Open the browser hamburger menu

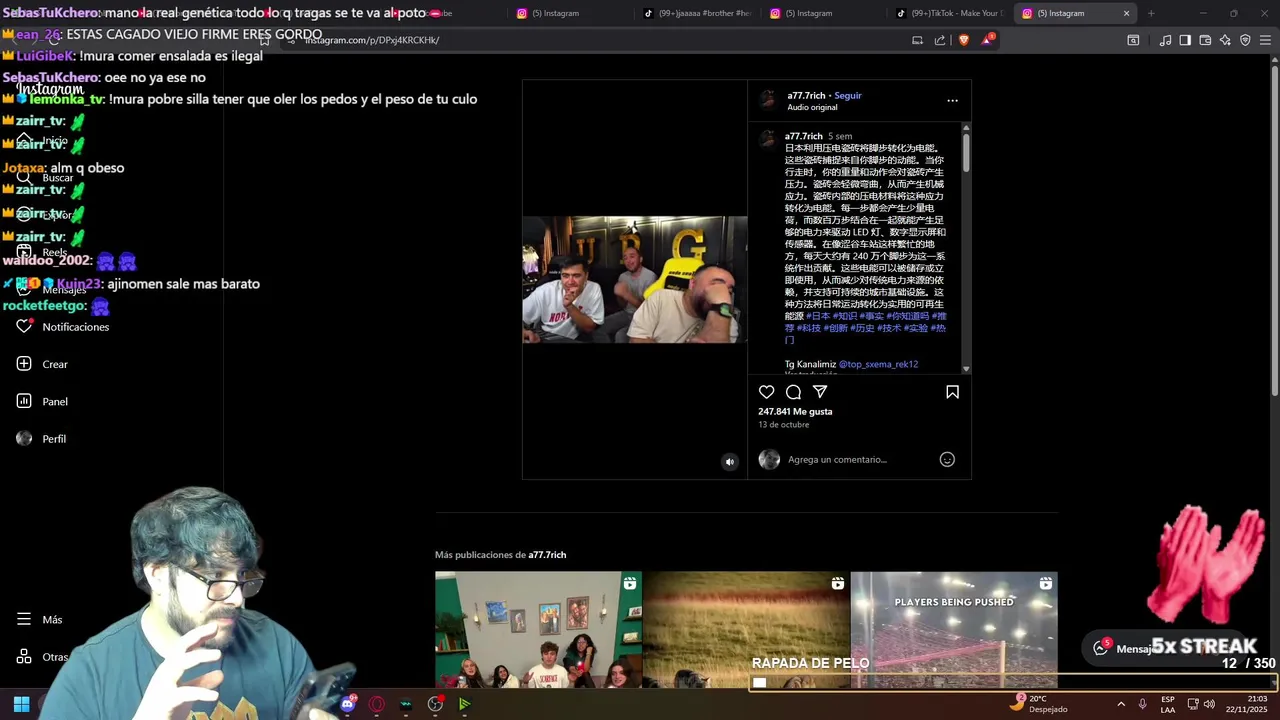(x=1265, y=40)
